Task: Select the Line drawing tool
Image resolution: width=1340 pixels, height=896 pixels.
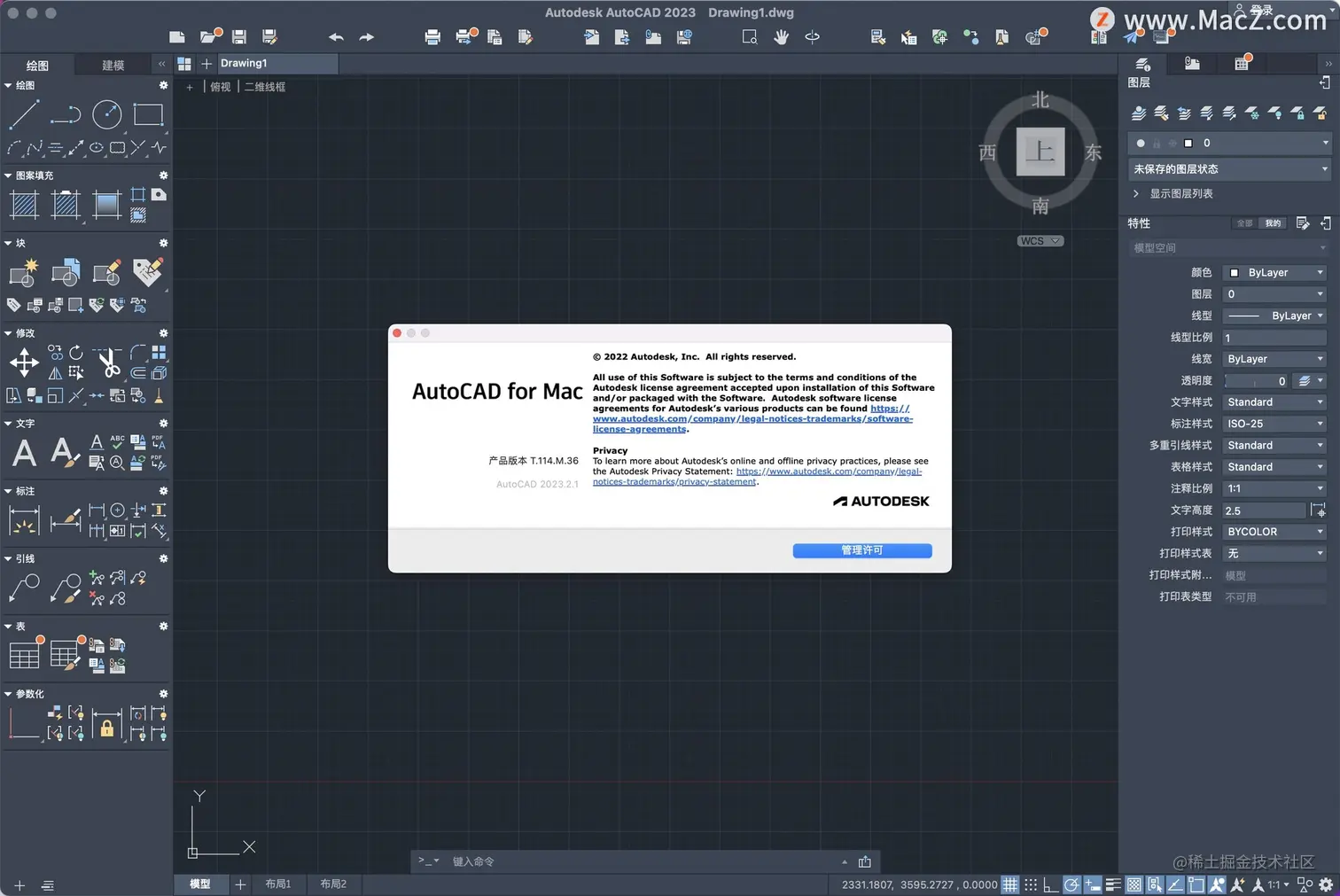Action: point(23,115)
